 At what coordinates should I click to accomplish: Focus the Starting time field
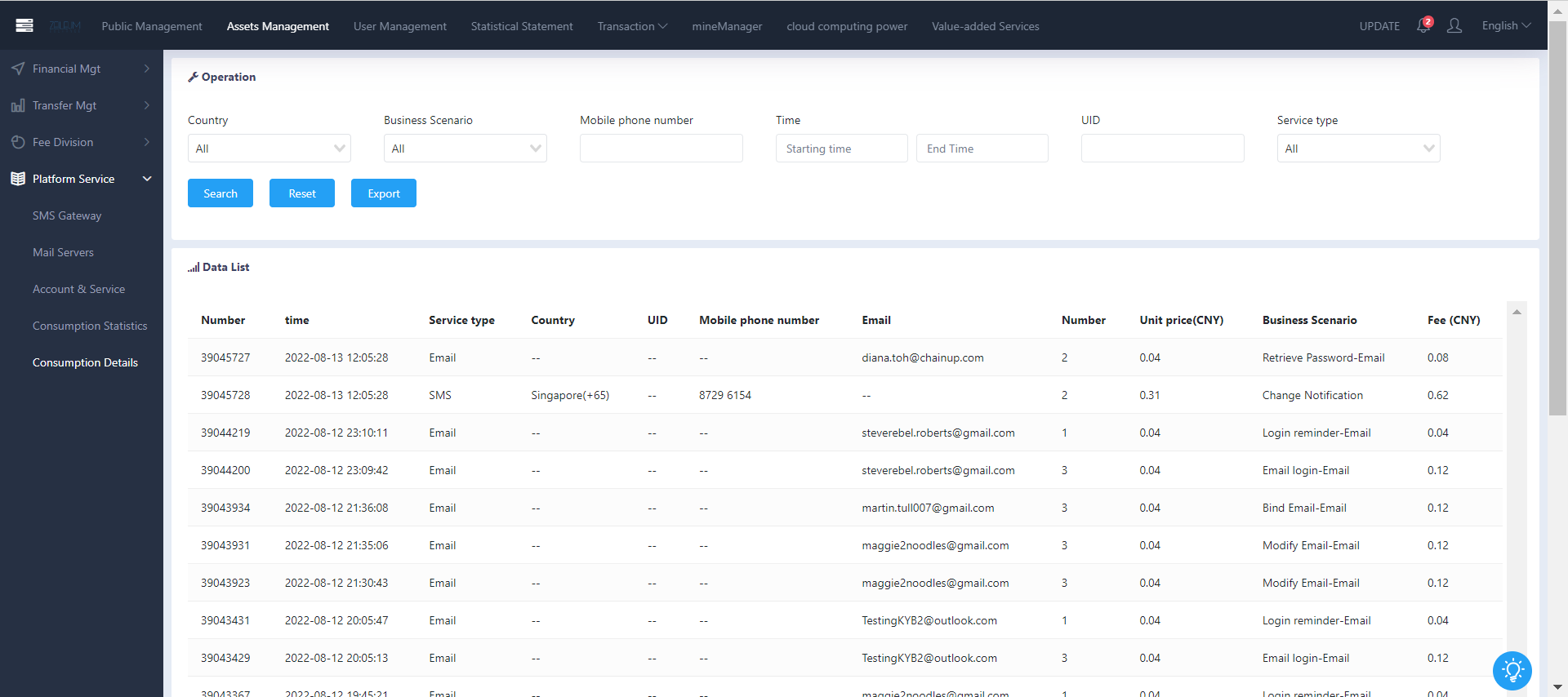pyautogui.click(x=842, y=149)
